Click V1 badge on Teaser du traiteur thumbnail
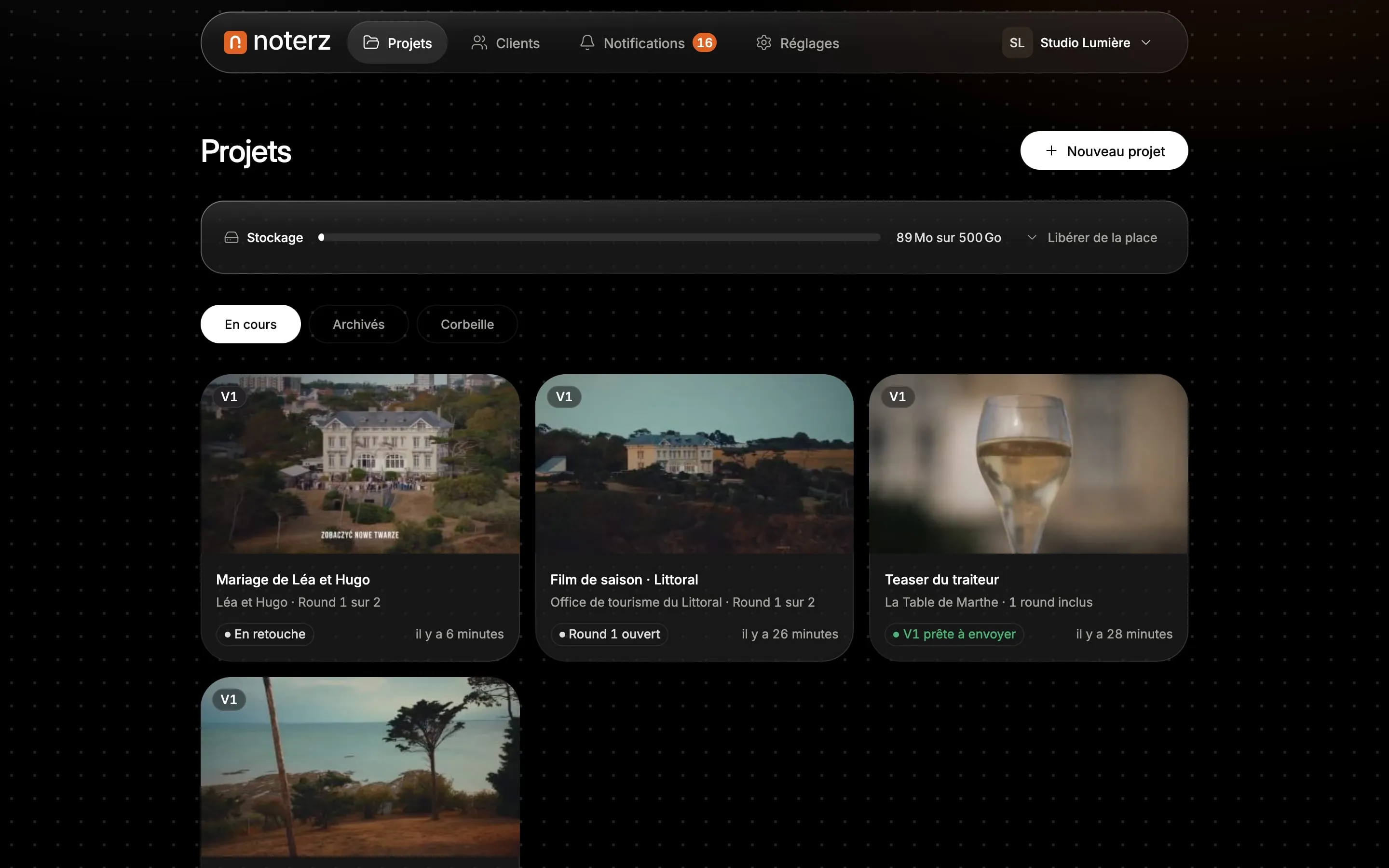 tap(897, 397)
